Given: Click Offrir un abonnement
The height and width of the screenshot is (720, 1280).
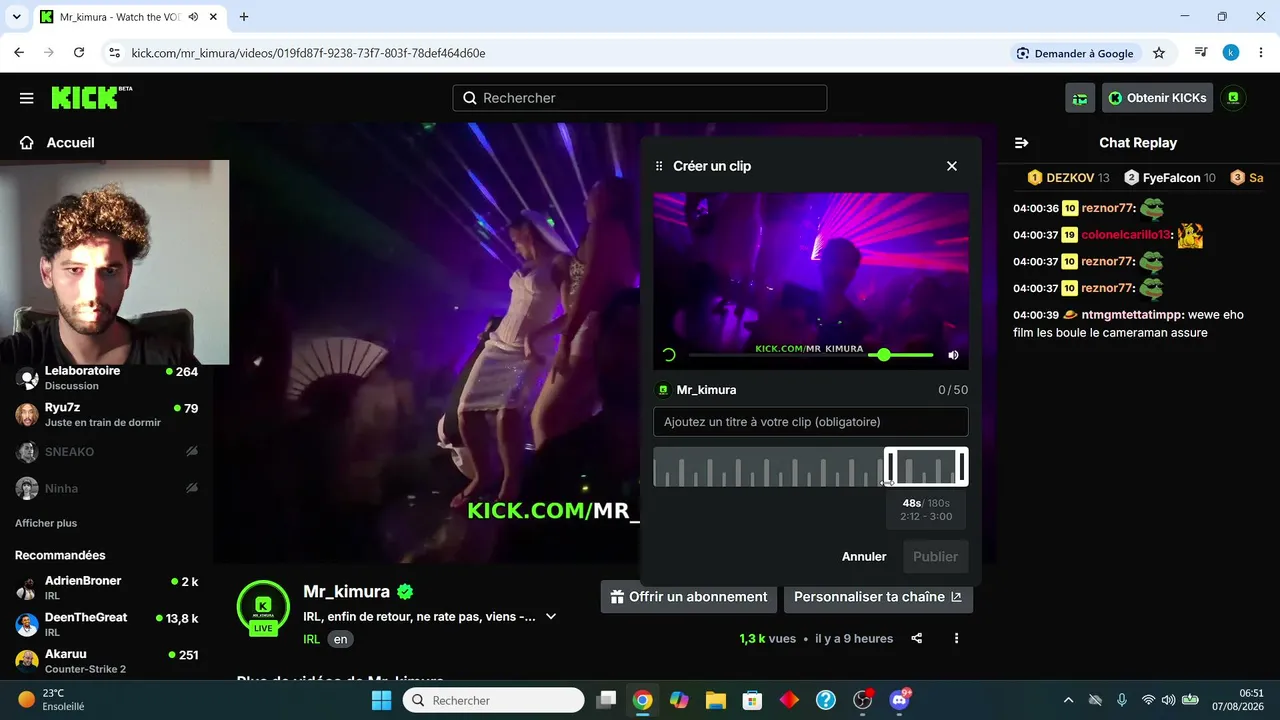Looking at the screenshot, I should 689,597.
